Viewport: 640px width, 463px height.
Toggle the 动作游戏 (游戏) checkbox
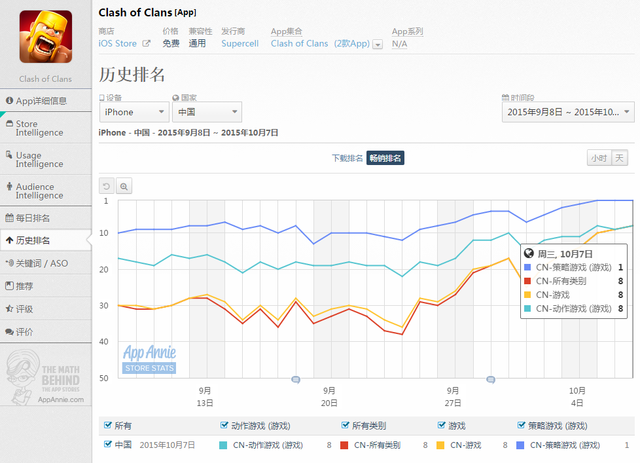[224, 425]
